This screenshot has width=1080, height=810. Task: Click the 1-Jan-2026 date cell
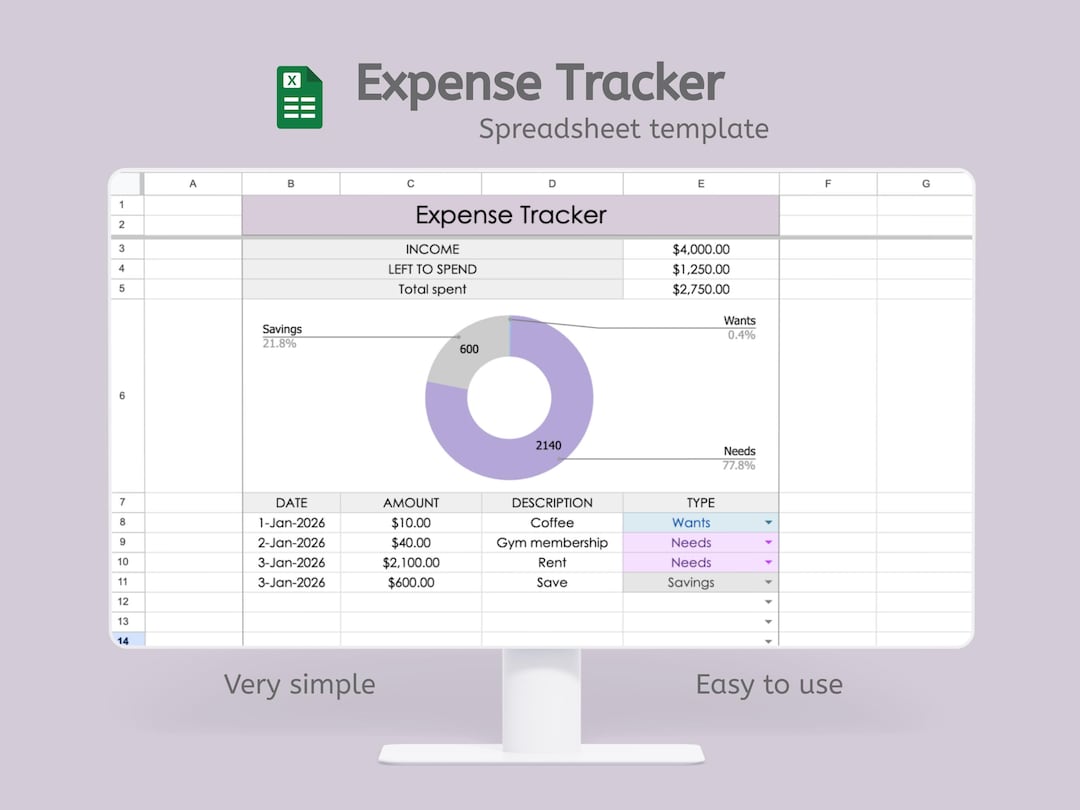pyautogui.click(x=291, y=523)
